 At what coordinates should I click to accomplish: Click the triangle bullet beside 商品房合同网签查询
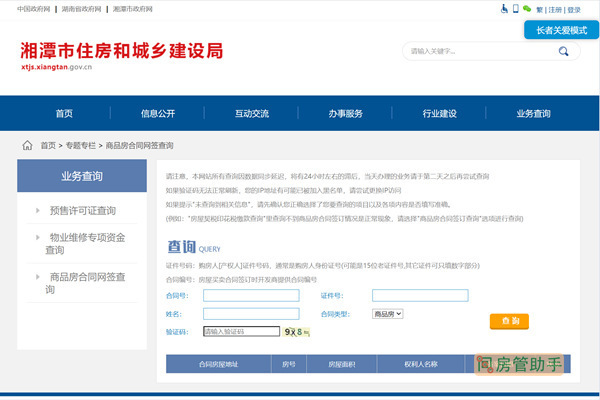tap(38, 277)
